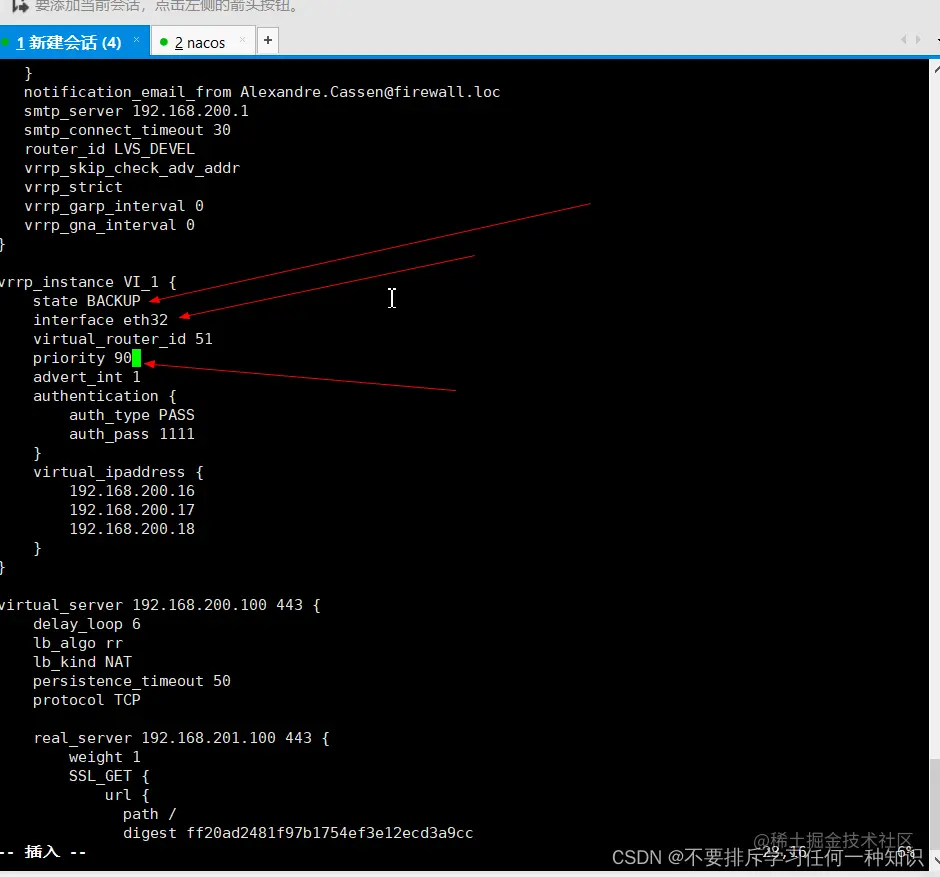Click the line 'protocol TCP'
This screenshot has height=877, width=940.
point(87,700)
